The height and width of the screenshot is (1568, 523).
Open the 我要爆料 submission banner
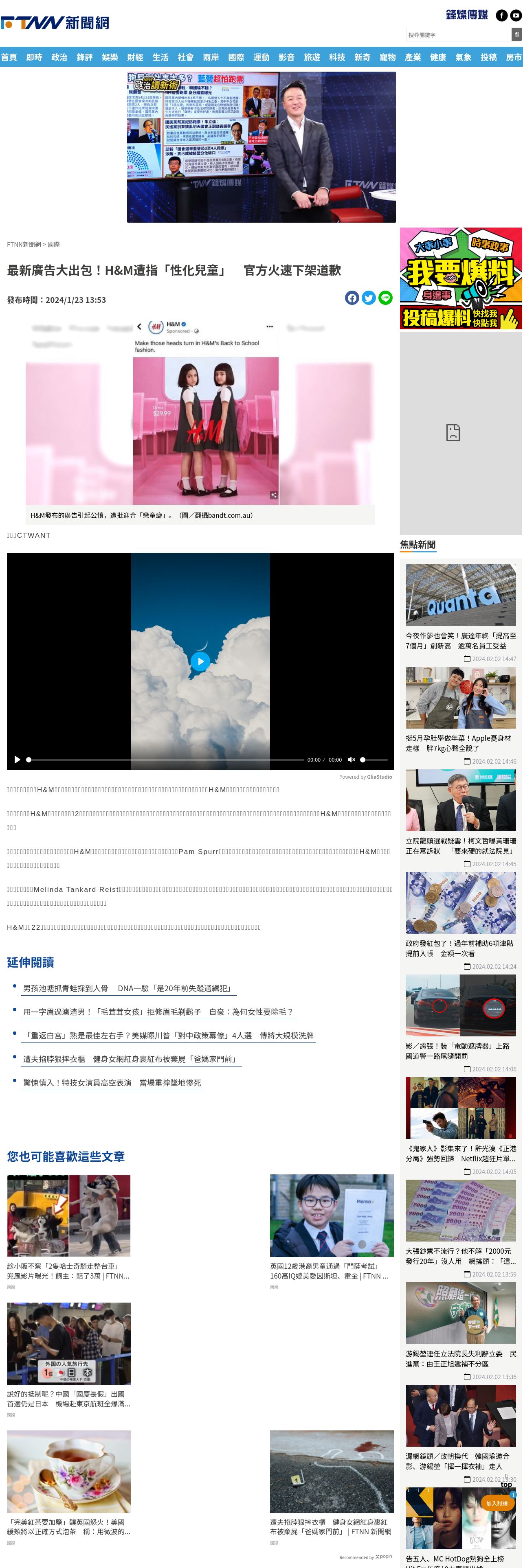pos(461,279)
